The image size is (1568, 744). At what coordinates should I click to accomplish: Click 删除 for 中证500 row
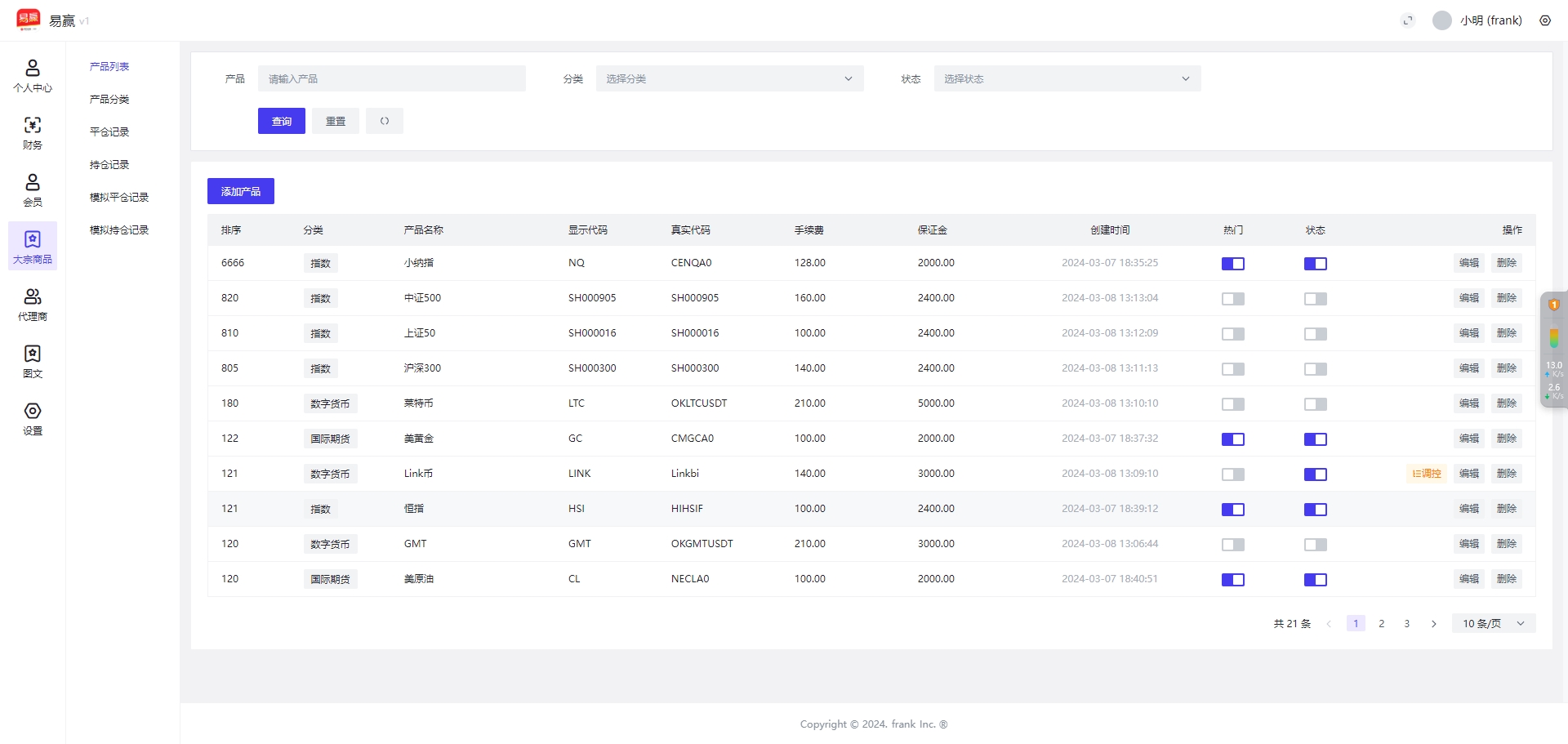[x=1507, y=298]
